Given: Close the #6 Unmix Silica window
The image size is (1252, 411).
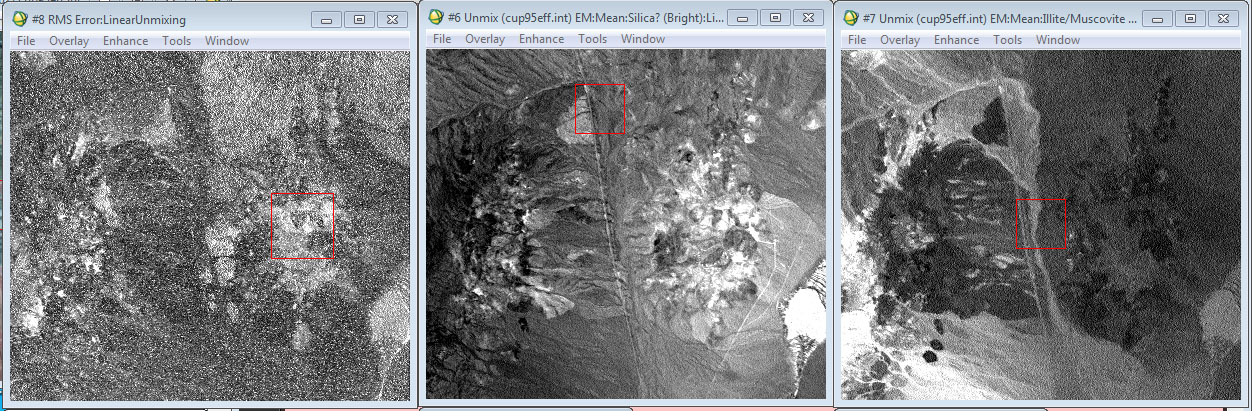Looking at the screenshot, I should [x=810, y=17].
